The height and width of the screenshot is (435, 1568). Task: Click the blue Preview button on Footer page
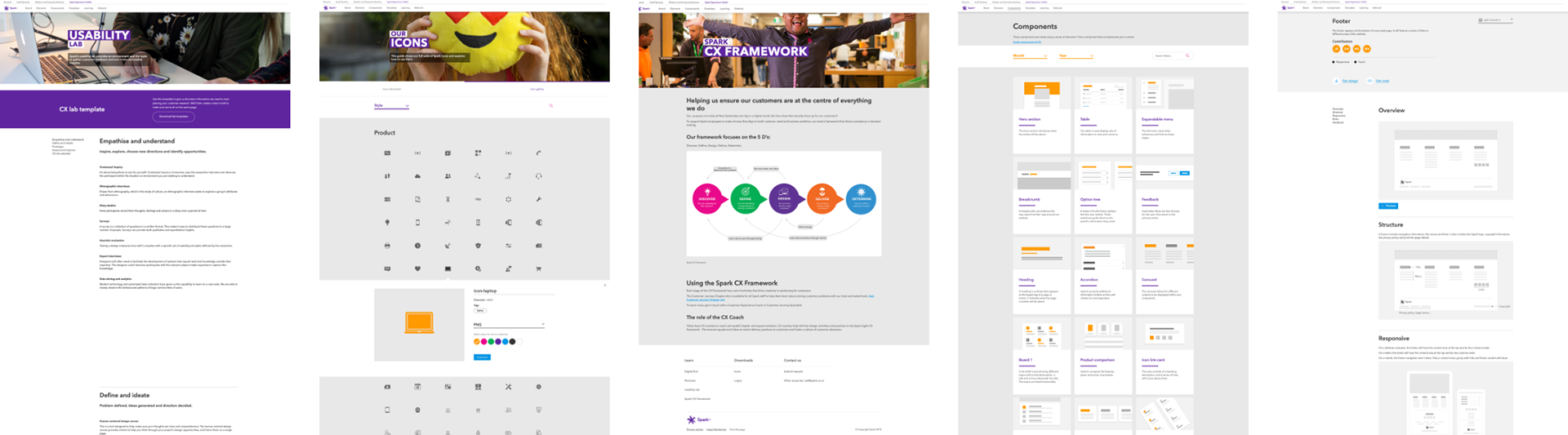pyautogui.click(x=1388, y=206)
